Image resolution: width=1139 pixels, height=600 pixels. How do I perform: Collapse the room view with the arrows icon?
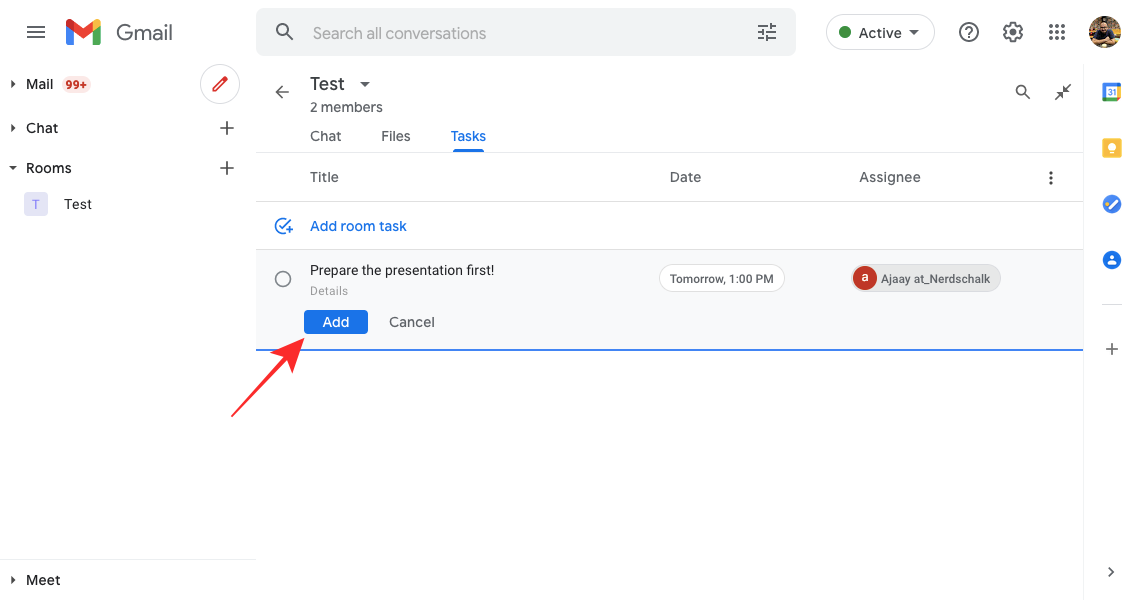click(1063, 92)
